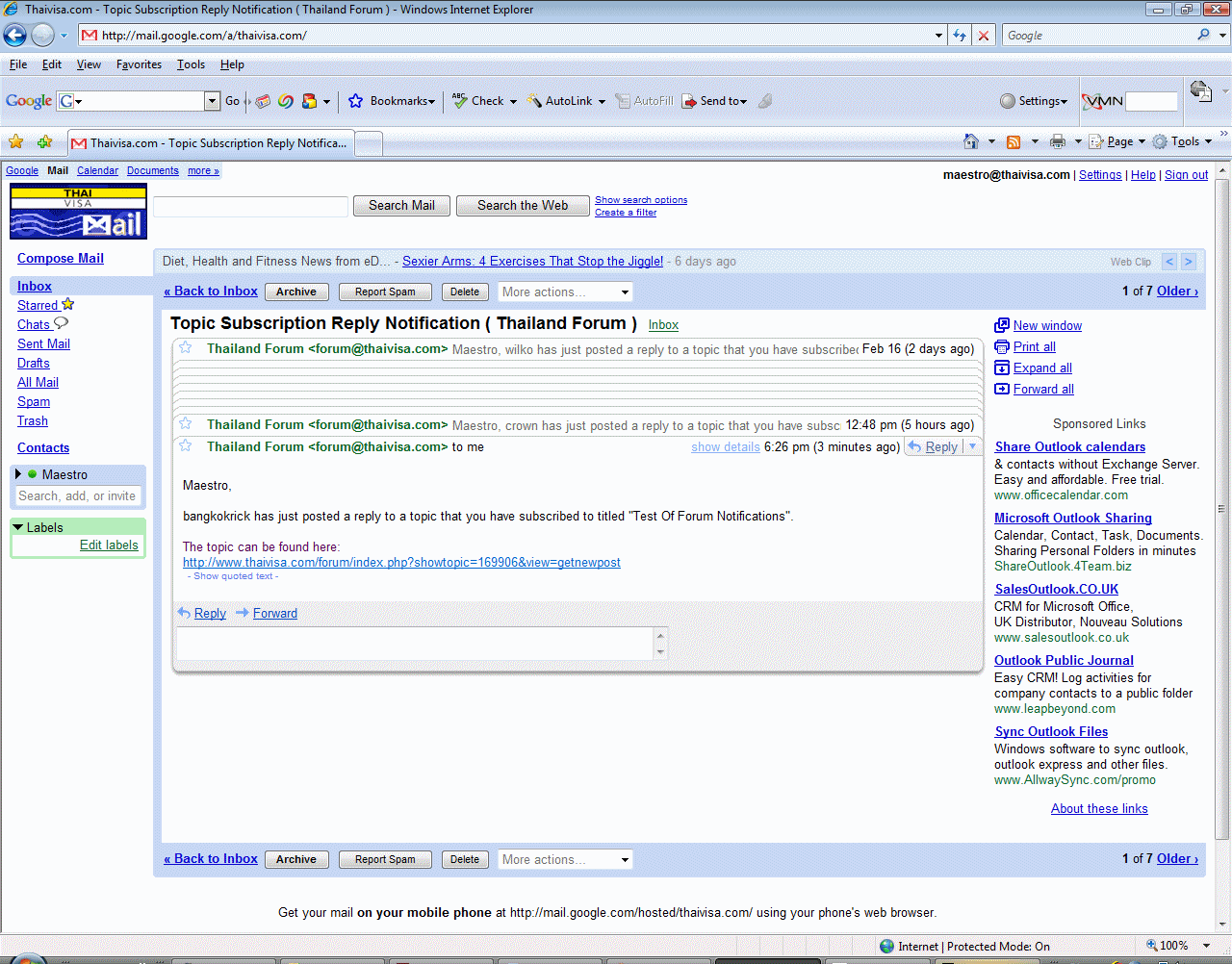1232x964 pixels.
Task: Click the Google Toolbar Settings button
Action: click(x=1034, y=101)
